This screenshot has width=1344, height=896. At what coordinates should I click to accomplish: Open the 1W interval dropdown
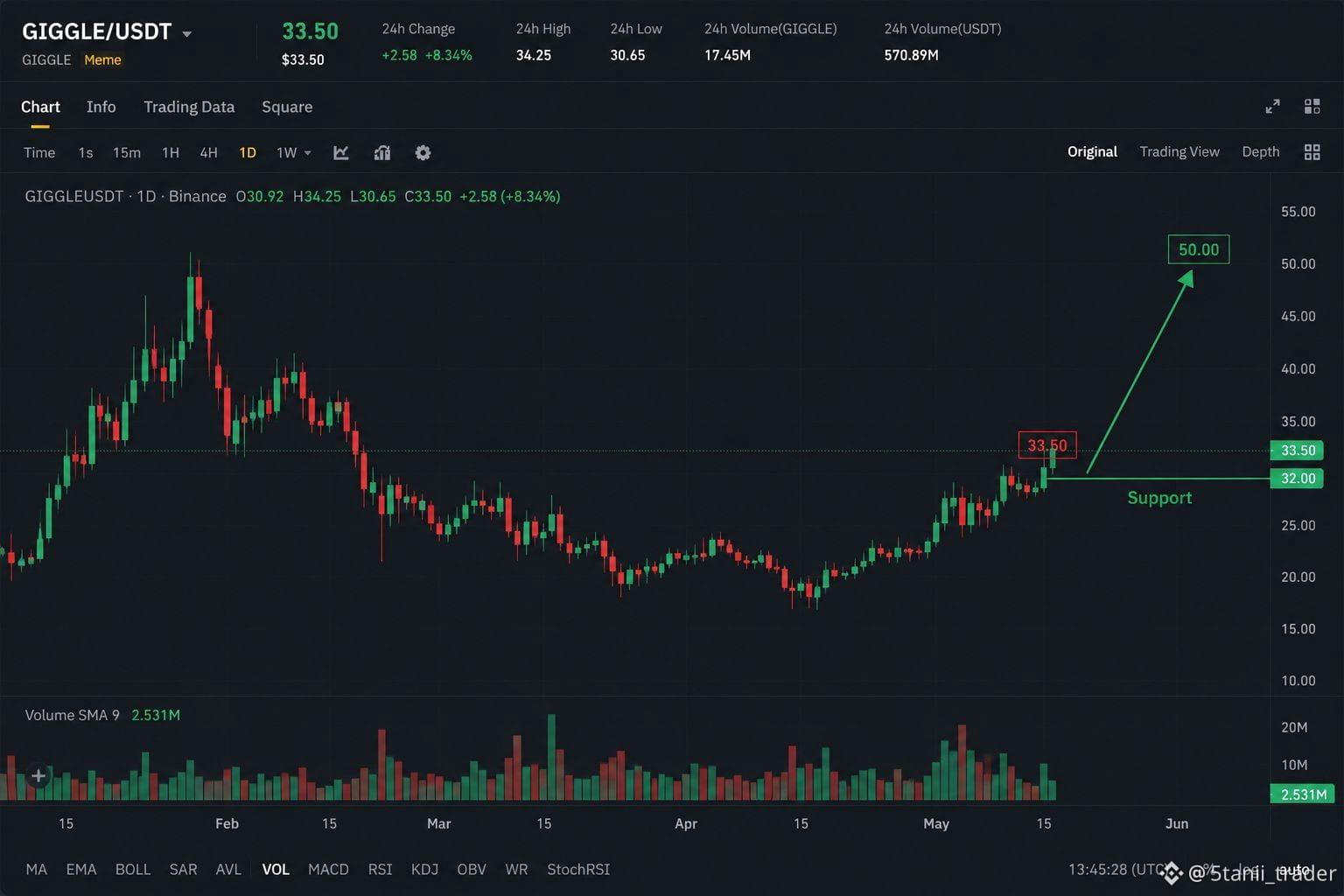pos(293,152)
